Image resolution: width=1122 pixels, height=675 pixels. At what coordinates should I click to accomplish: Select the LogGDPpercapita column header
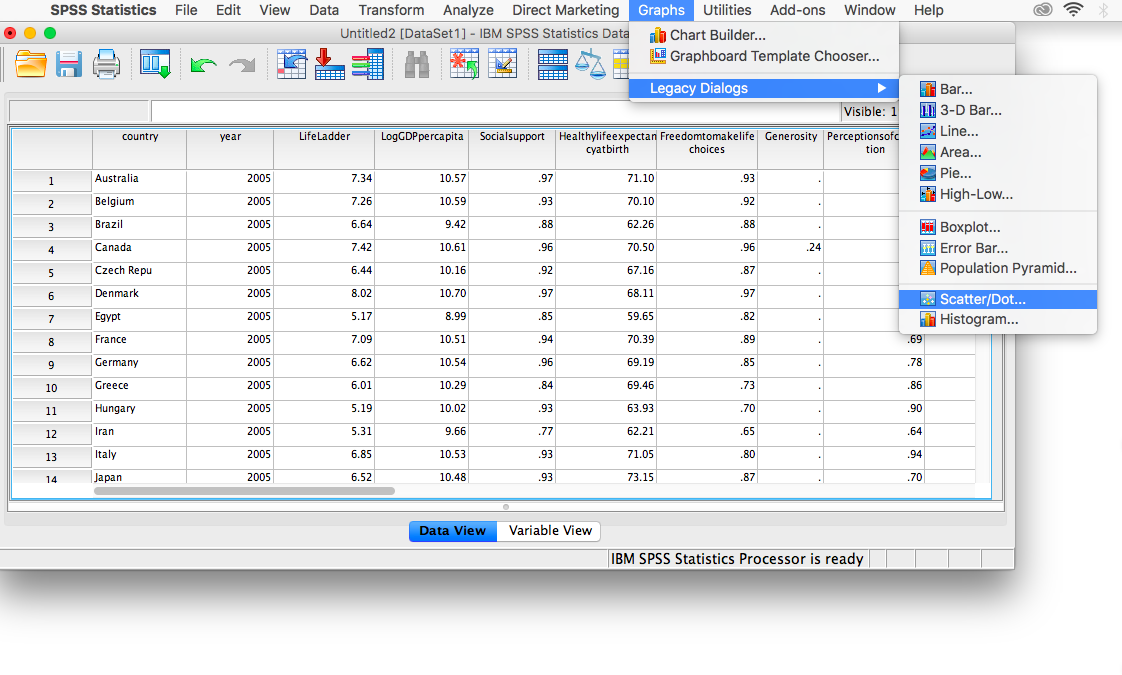pyautogui.click(x=421, y=149)
